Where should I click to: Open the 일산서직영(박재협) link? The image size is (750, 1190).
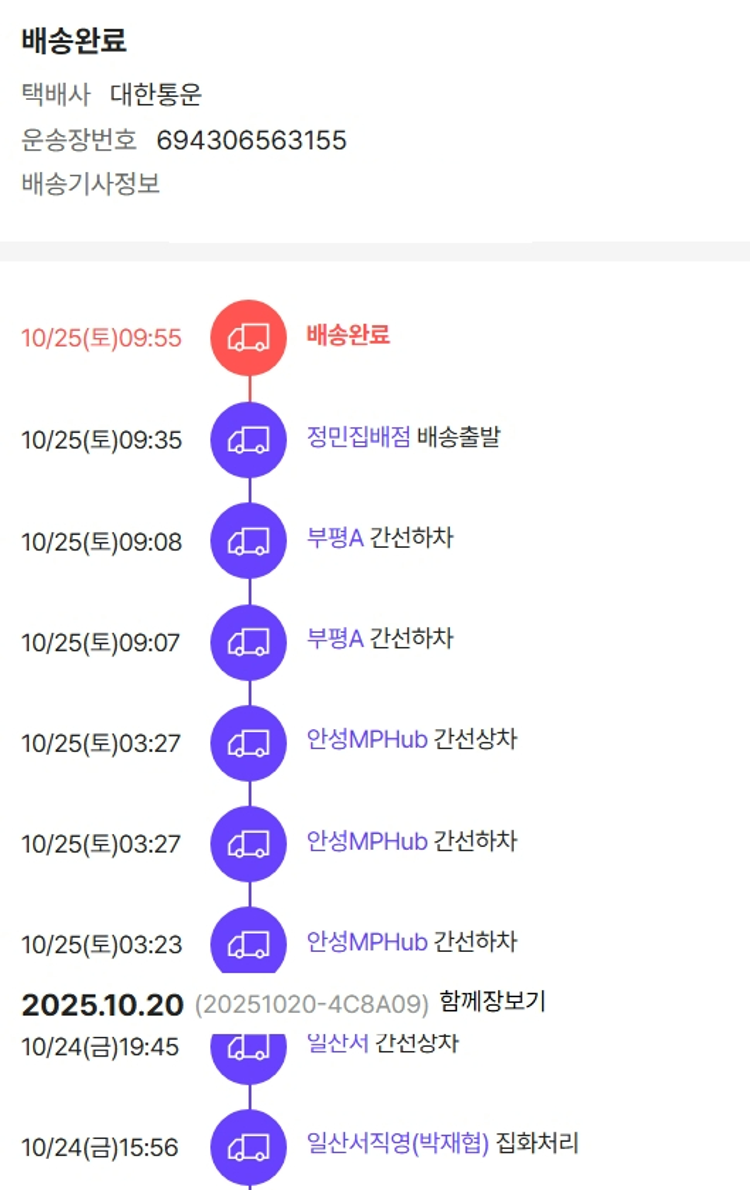[398, 1144]
